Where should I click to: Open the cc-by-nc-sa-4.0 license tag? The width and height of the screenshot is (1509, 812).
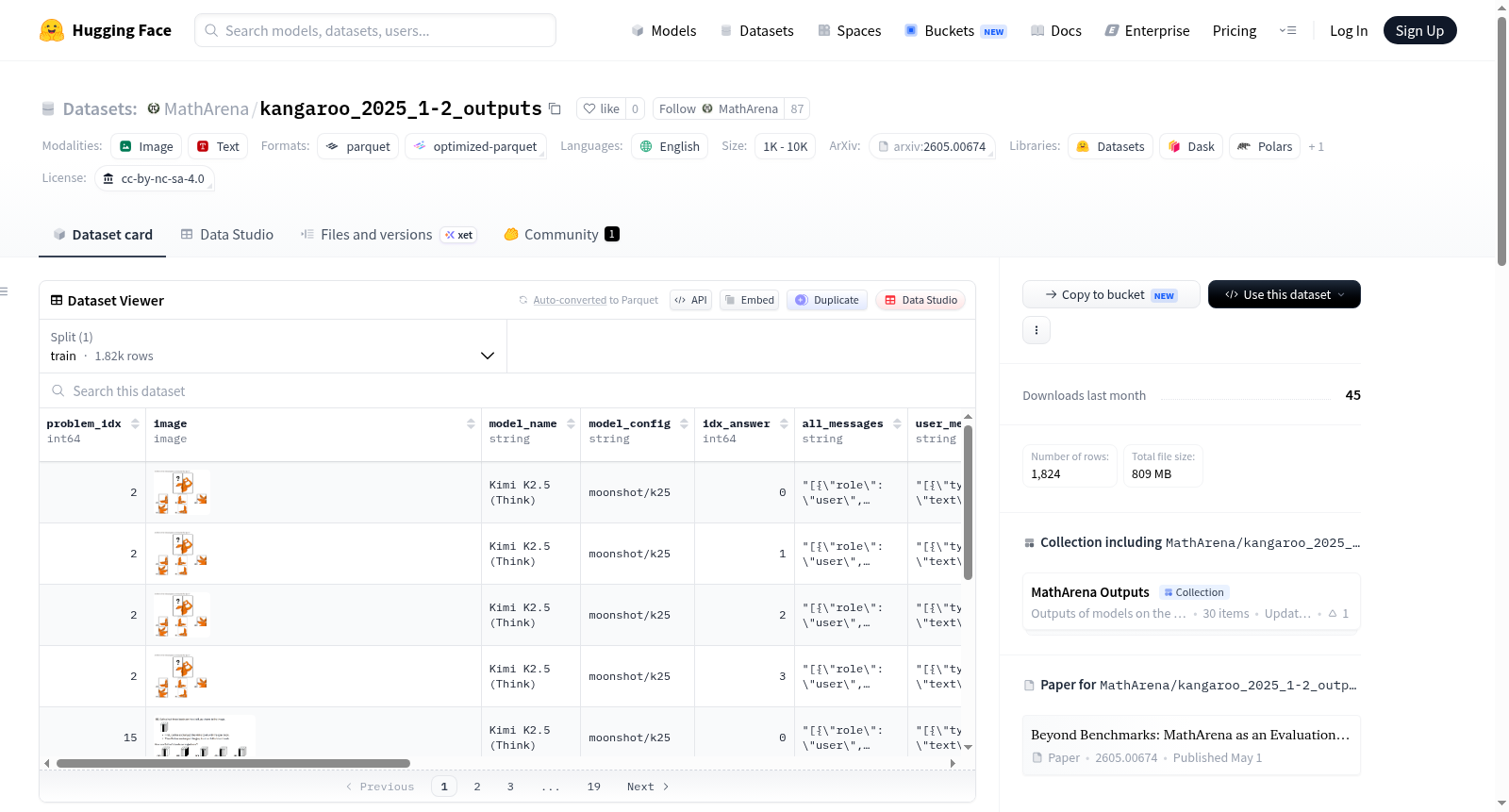pyautogui.click(x=155, y=178)
